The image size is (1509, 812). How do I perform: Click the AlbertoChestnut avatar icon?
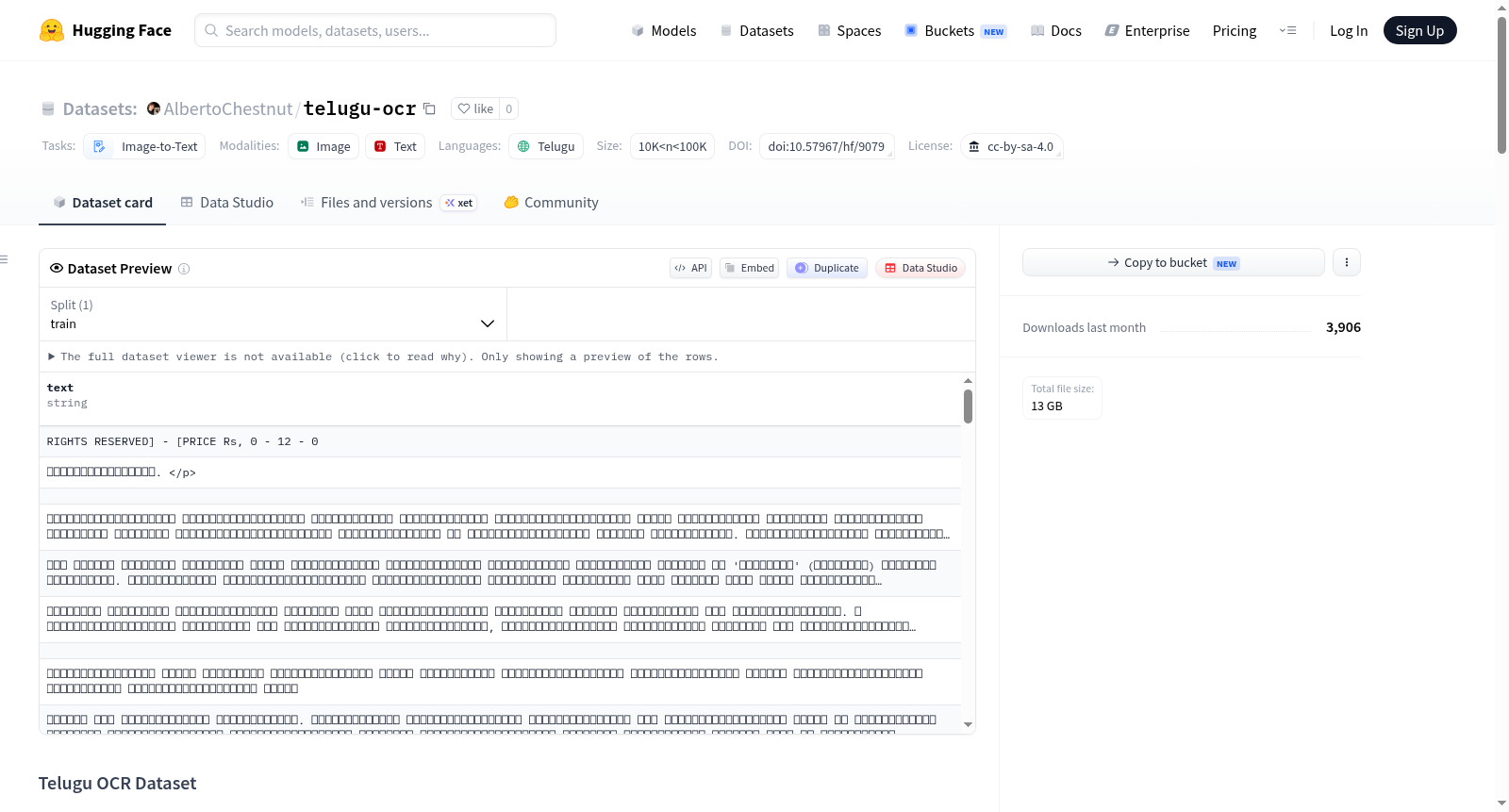click(154, 108)
